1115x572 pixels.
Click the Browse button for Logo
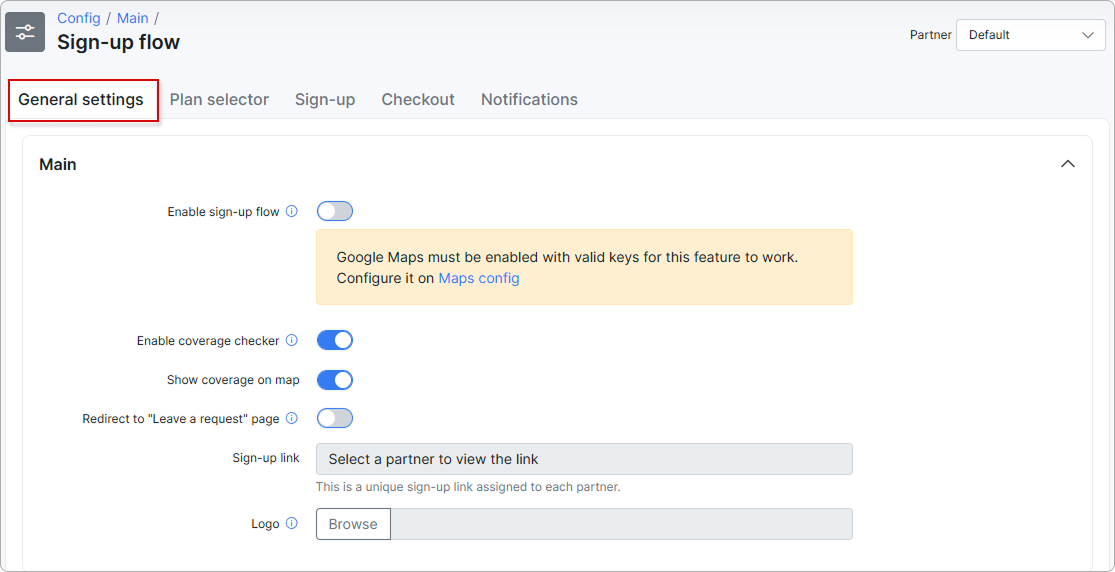[353, 524]
